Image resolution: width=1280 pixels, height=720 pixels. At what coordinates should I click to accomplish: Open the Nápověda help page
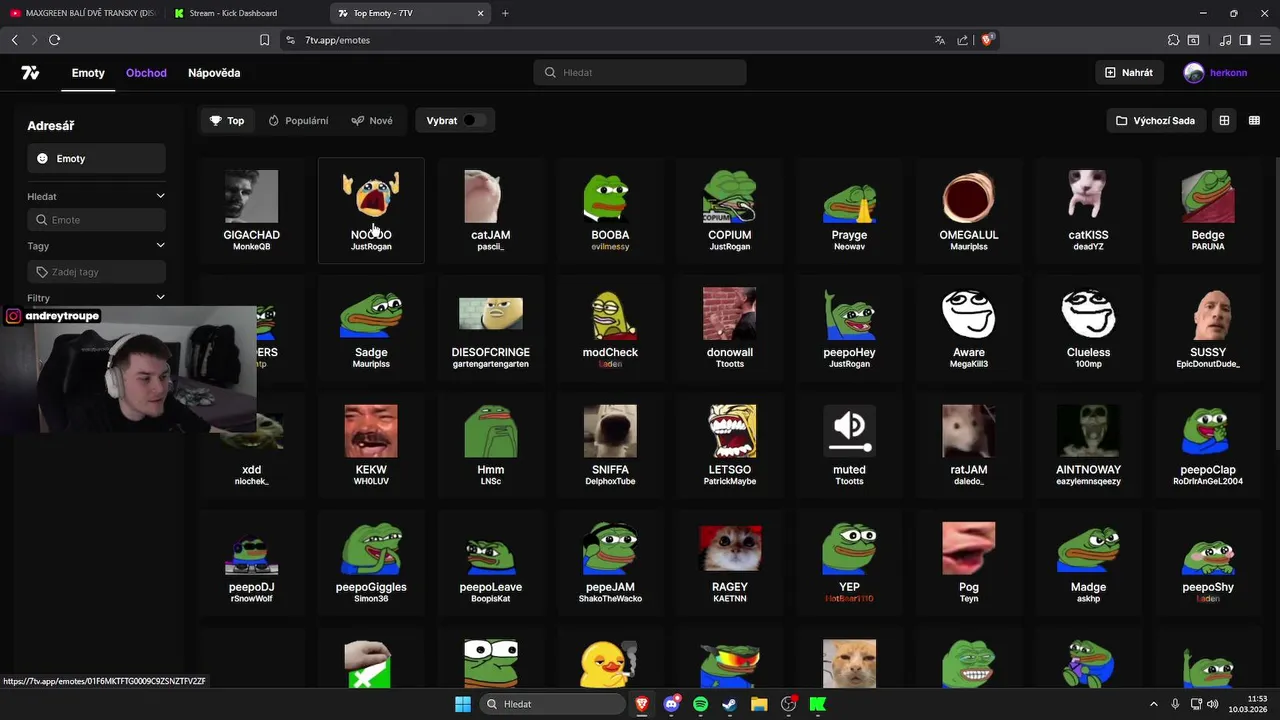(214, 73)
